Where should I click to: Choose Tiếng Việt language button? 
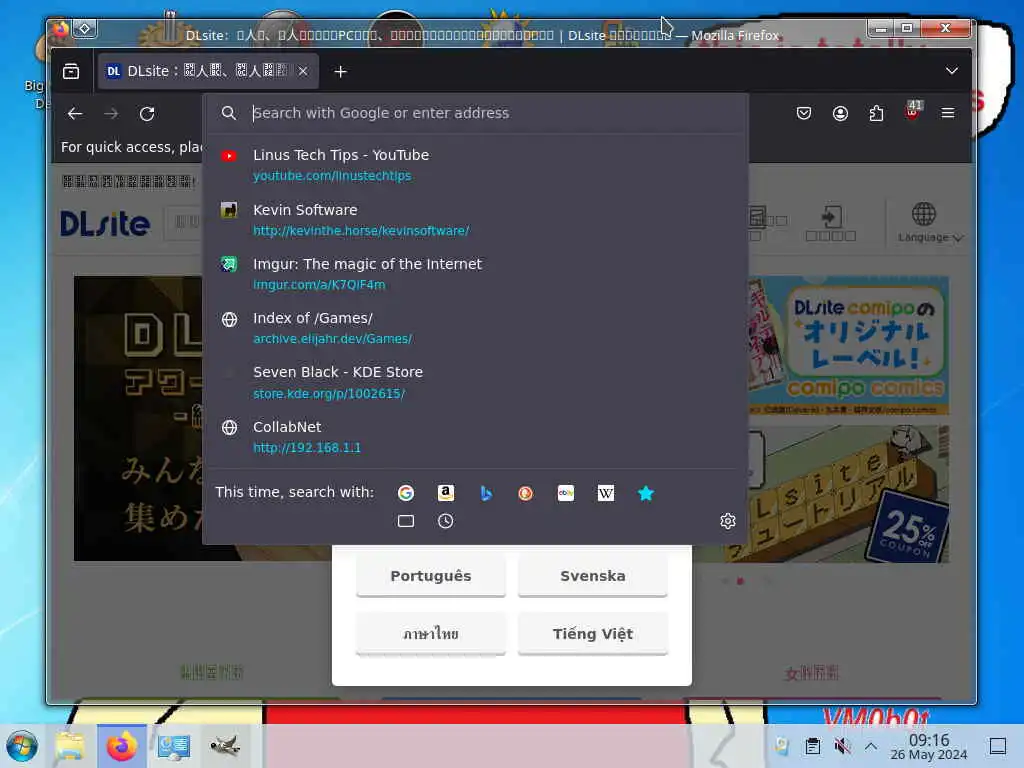[593, 633]
